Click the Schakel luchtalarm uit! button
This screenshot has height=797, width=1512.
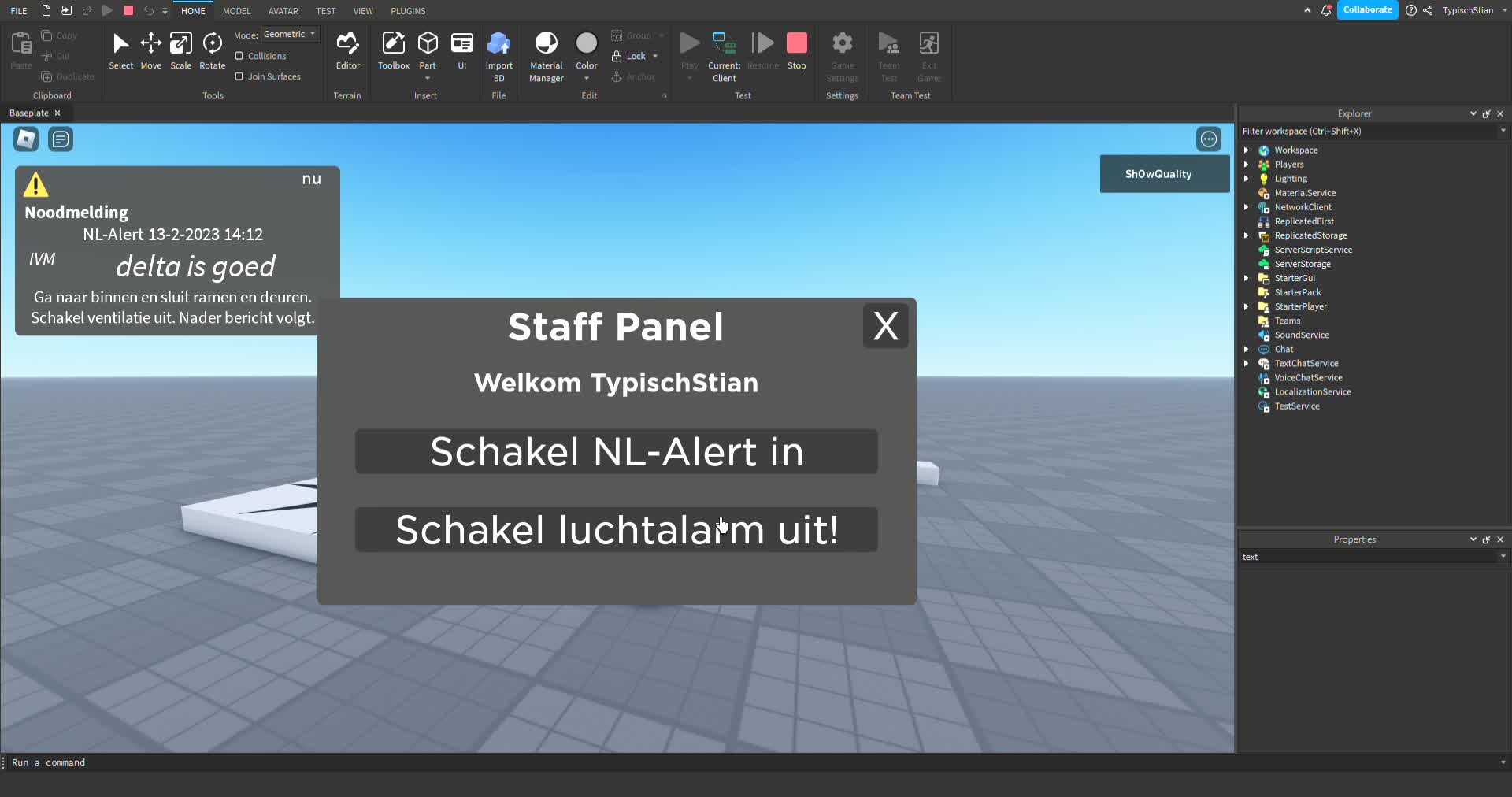click(x=616, y=530)
